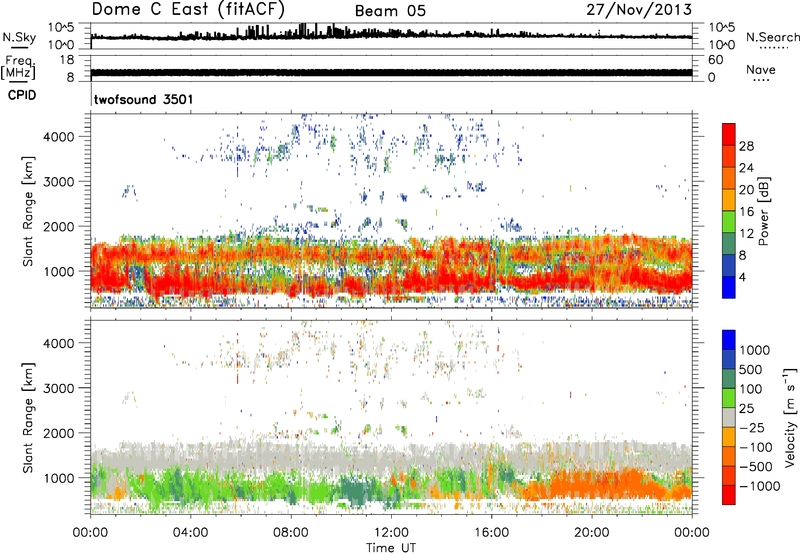Click the 'Velocity [m s-1]' colorbar label
800x554 pixels.
(790, 417)
